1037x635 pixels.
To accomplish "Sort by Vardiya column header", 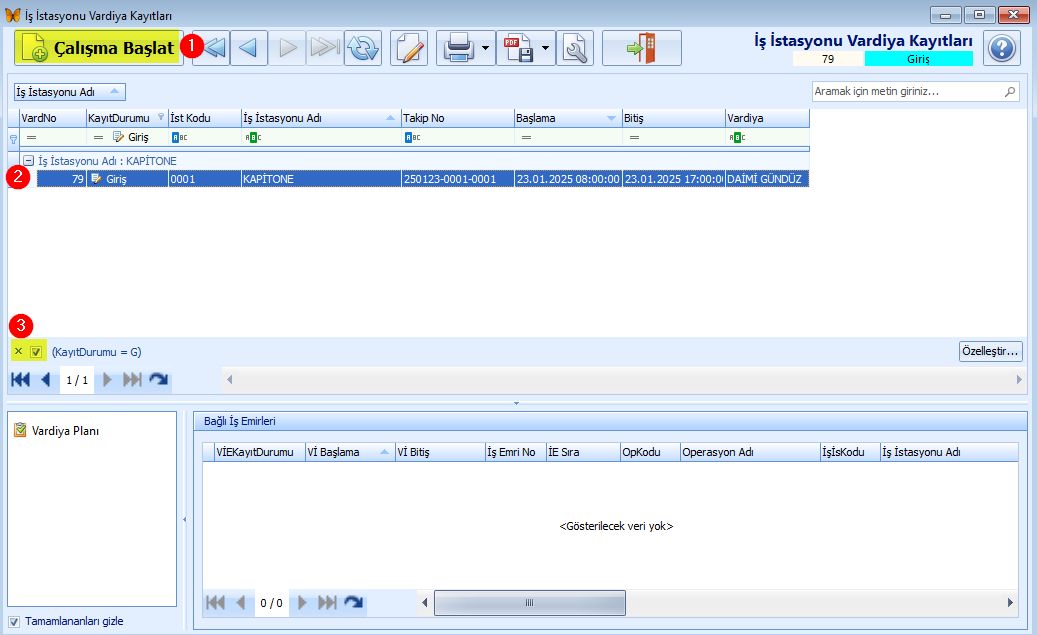I will [x=767, y=118].
